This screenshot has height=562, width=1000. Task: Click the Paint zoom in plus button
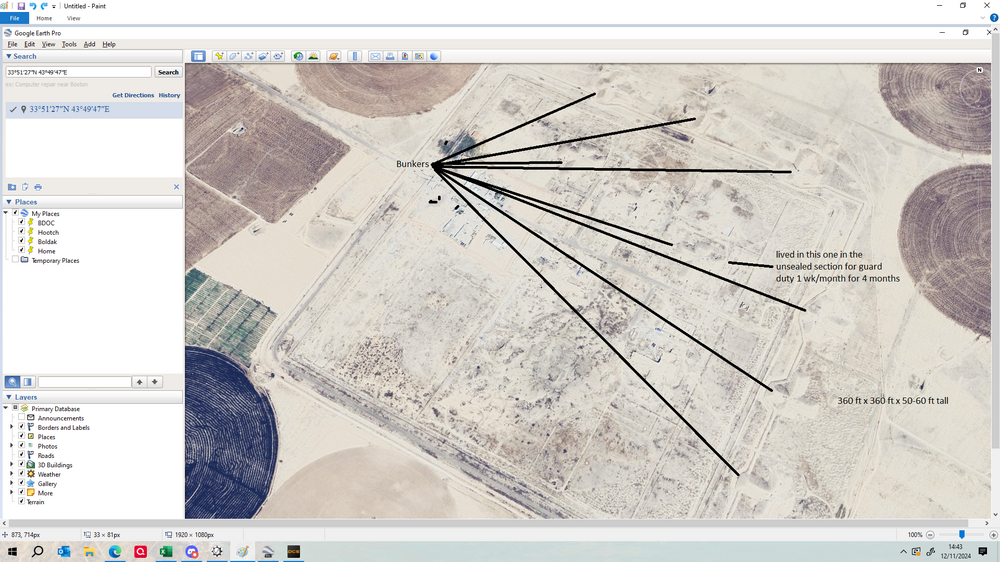point(993,535)
